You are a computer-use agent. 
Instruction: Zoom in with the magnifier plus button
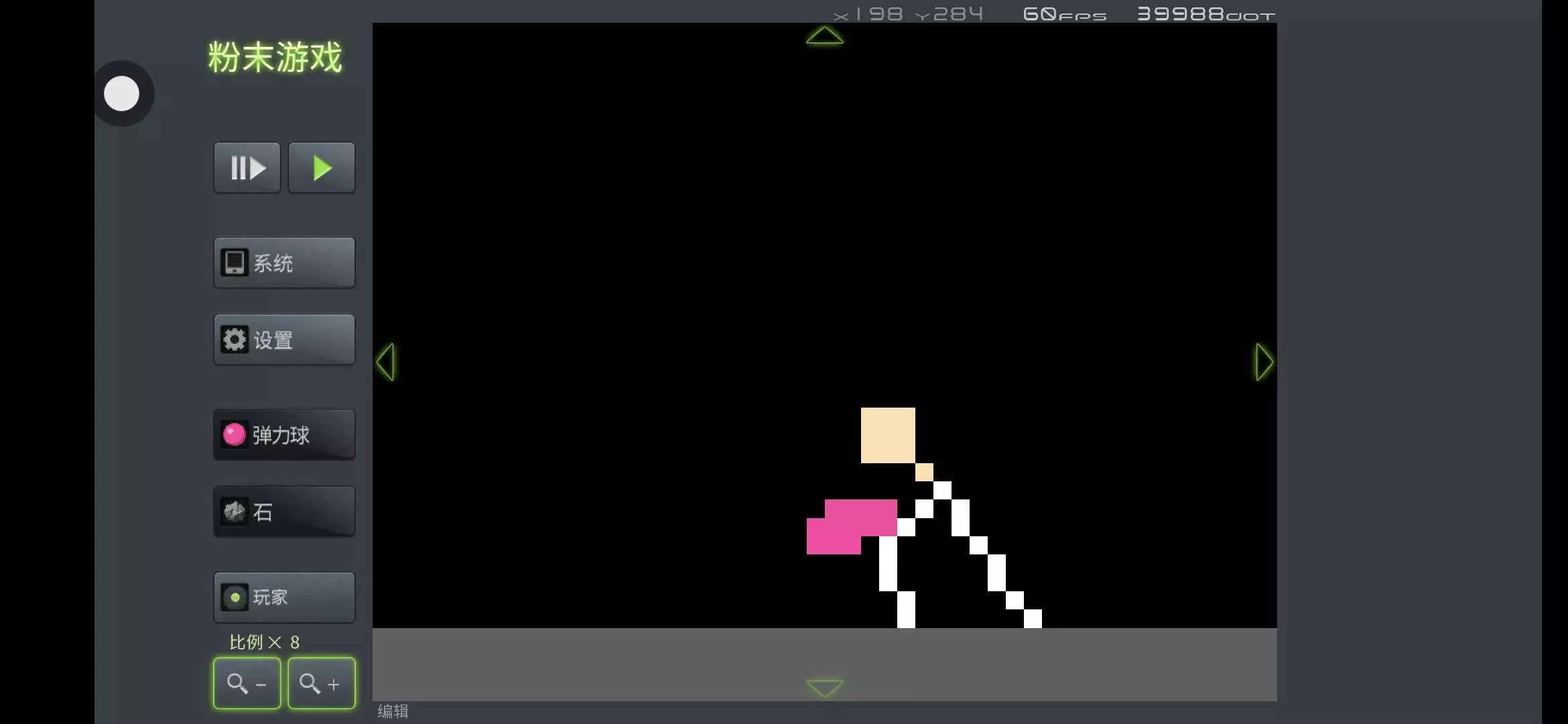click(x=322, y=683)
